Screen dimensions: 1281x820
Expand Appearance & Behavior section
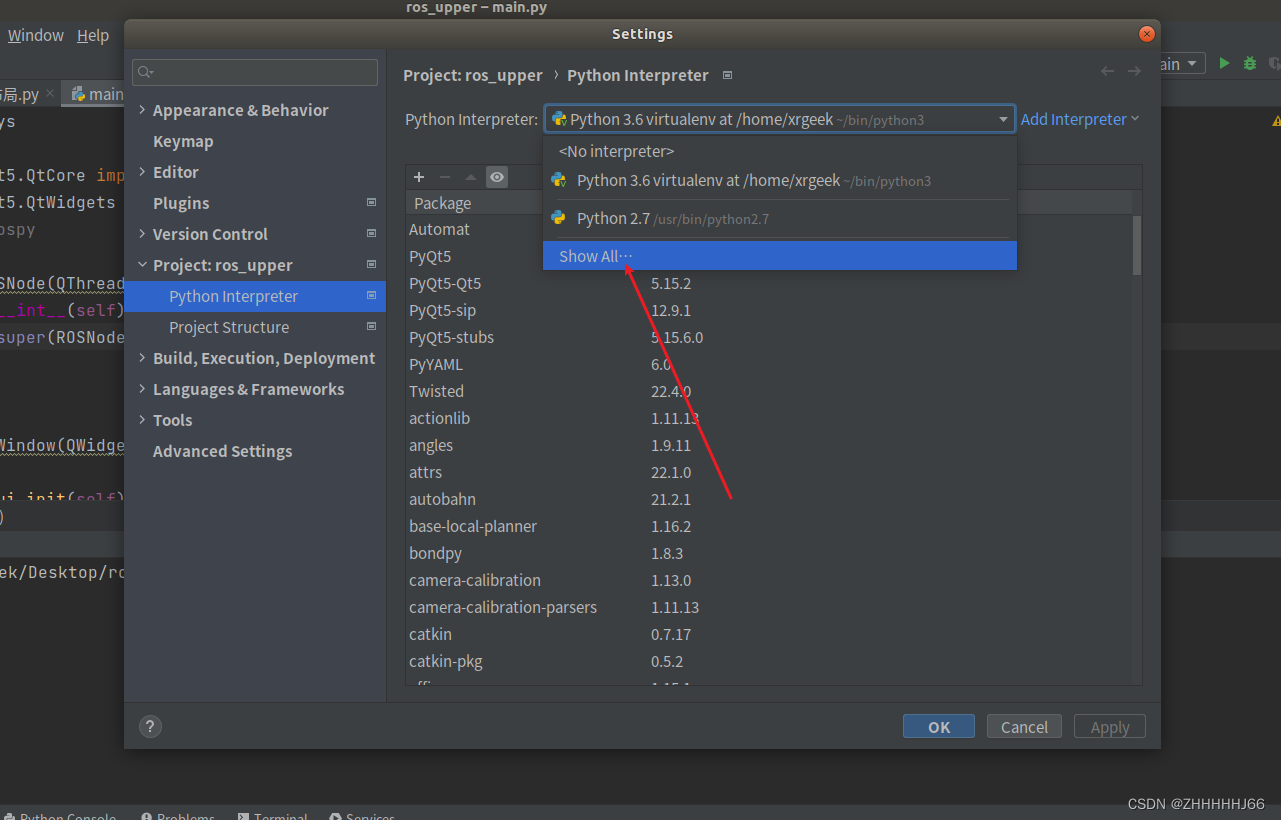[141, 110]
